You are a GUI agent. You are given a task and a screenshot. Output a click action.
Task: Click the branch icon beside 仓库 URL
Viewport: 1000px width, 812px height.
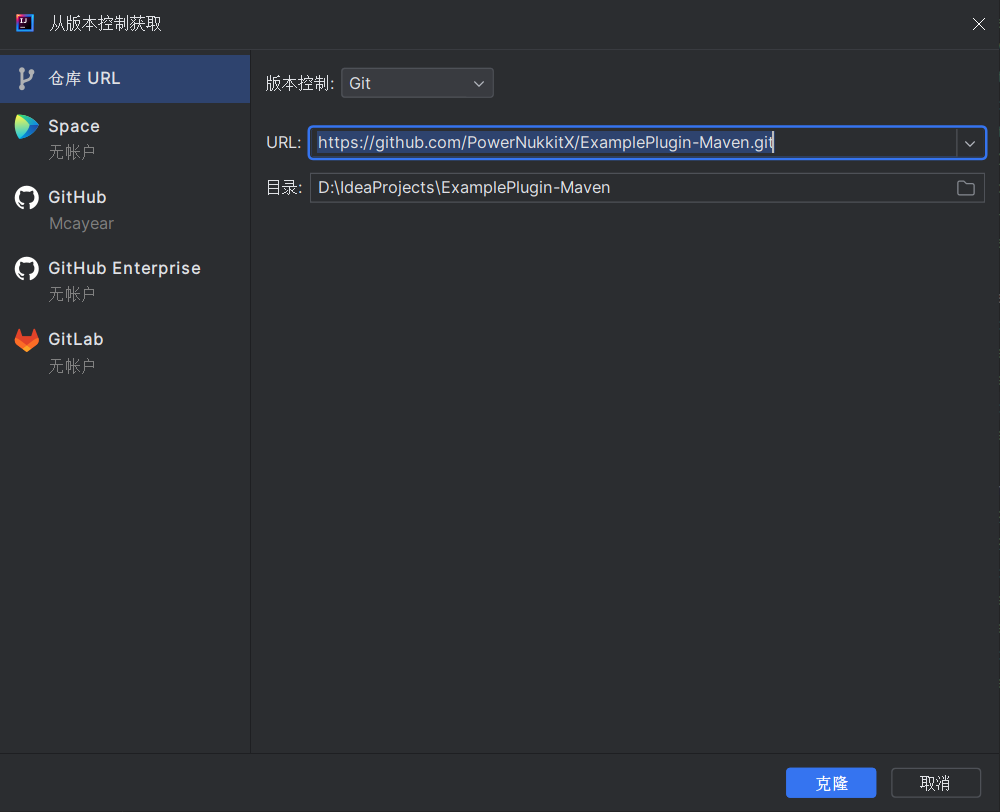[26, 78]
